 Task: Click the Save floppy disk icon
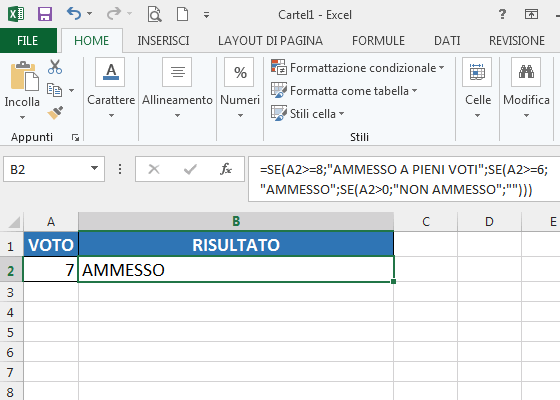45,14
